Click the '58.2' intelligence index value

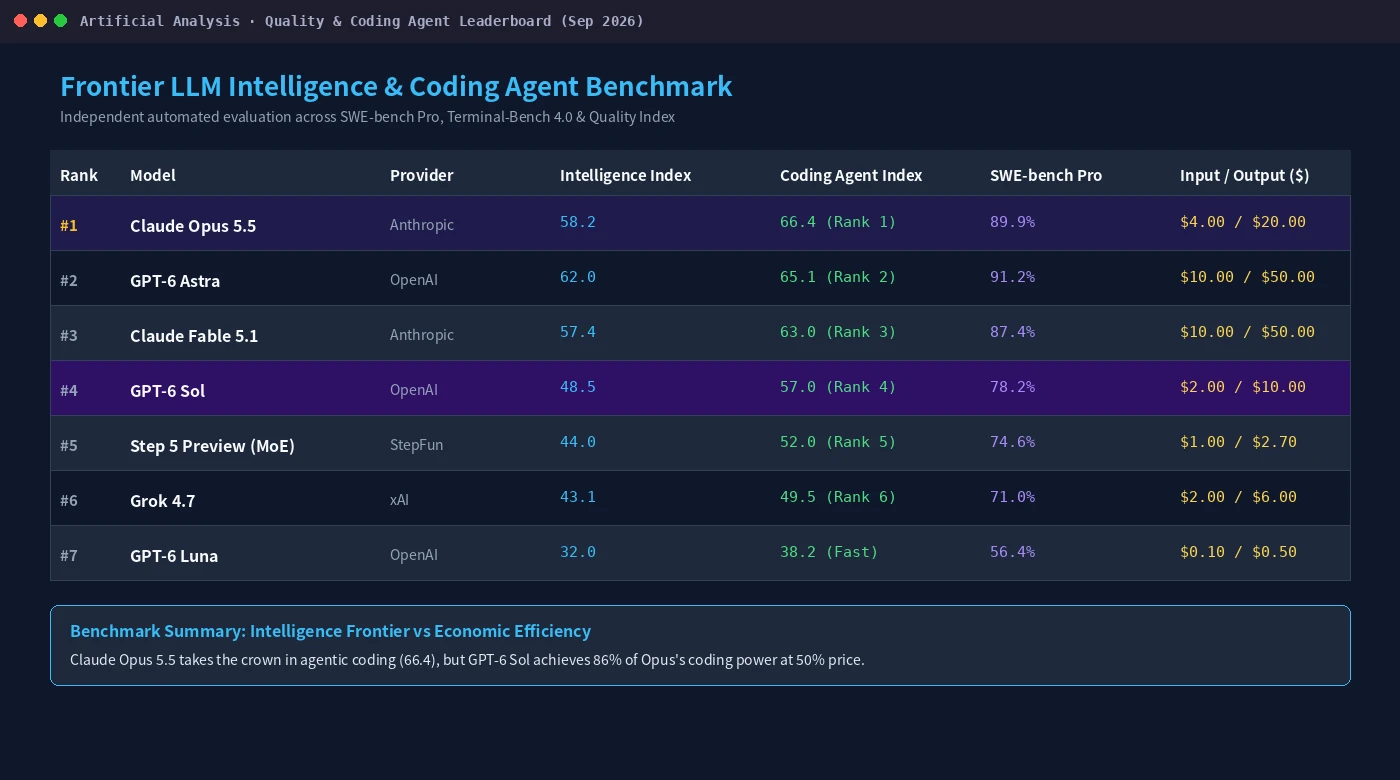[x=578, y=222]
